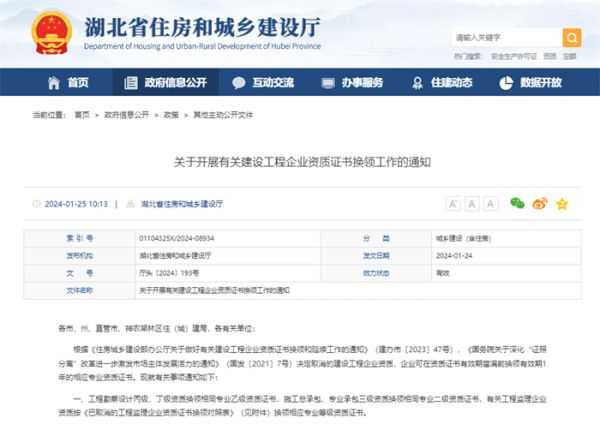Image resolution: width=600 pixels, height=424 pixels.
Task: Click the national emblem logo
Action: coord(45,32)
